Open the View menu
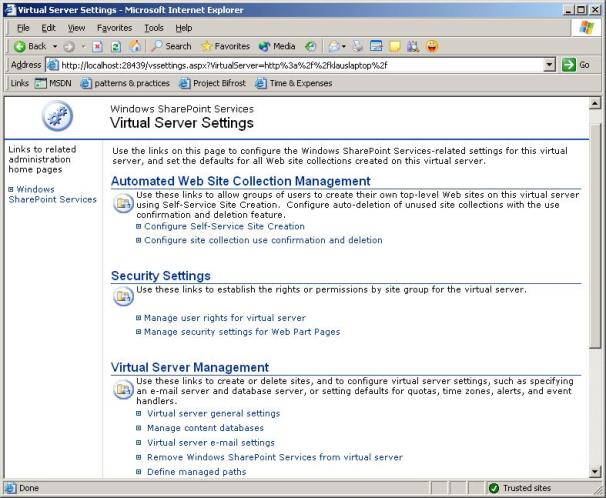The height and width of the screenshot is (498, 606). 76,28
